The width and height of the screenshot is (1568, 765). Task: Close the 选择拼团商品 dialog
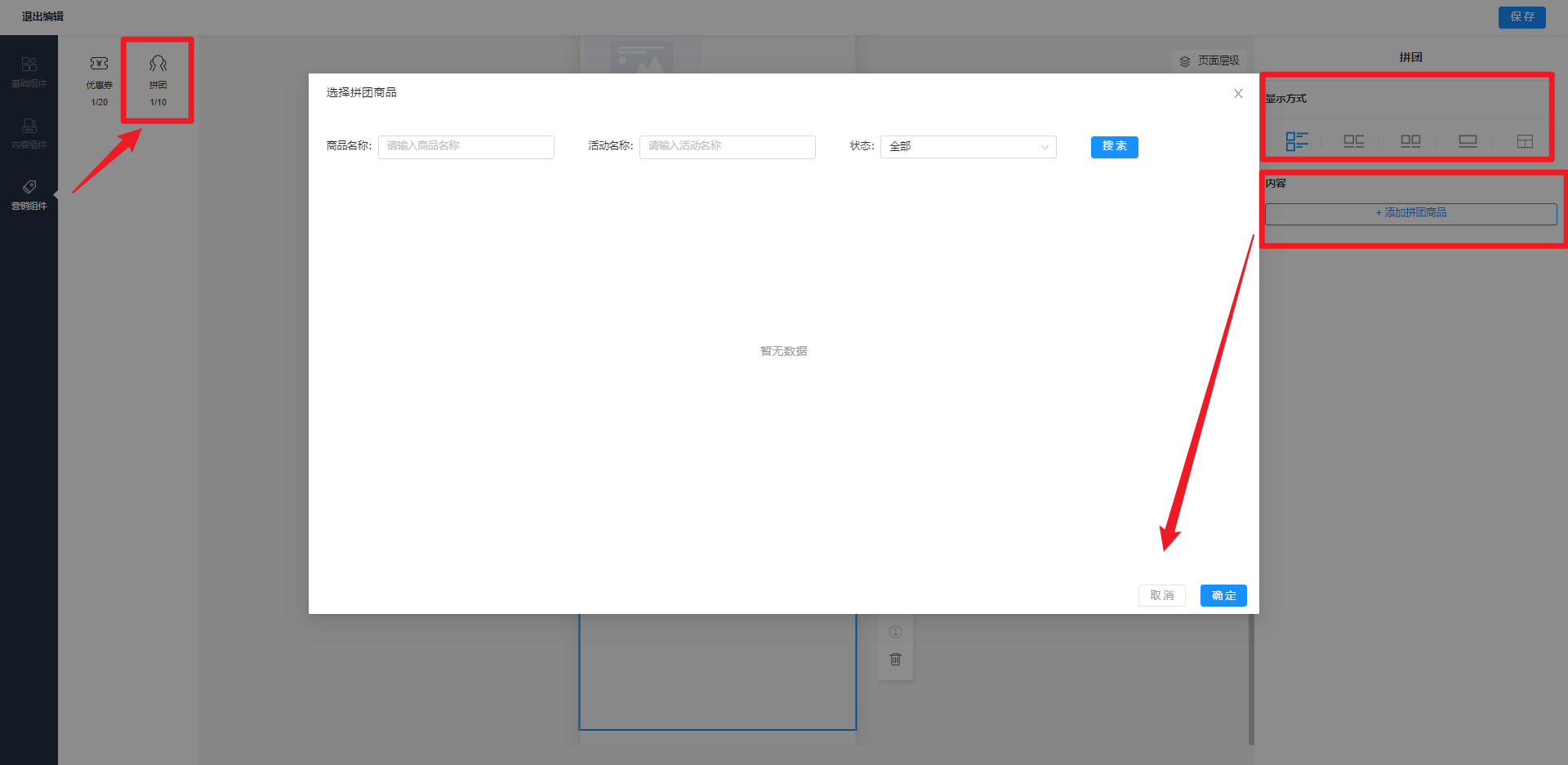click(x=1238, y=94)
